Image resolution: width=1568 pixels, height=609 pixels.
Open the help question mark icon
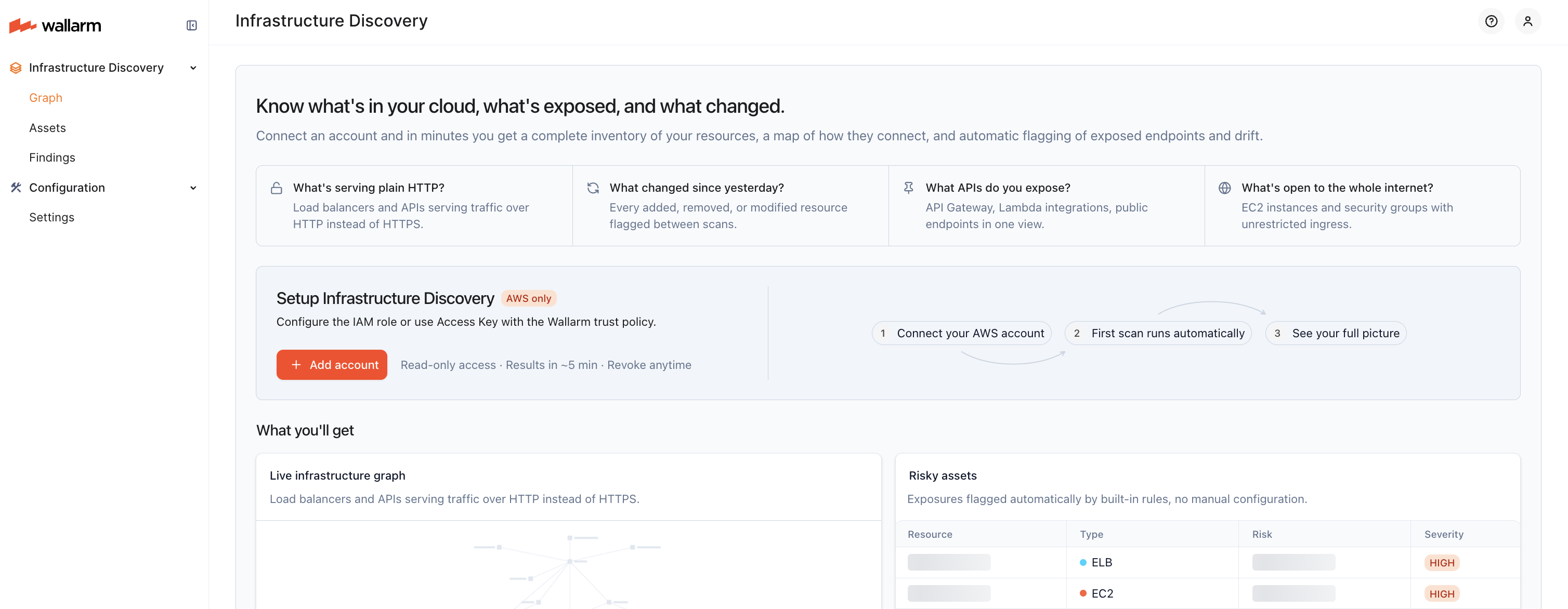[1491, 21]
